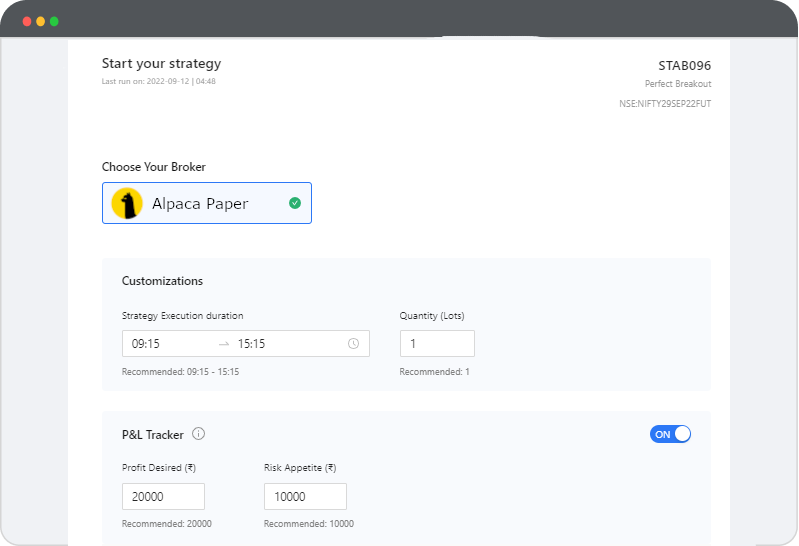This screenshot has height=546, width=799.
Task: Click the green checkmark on Alpaca Paper
Action: (295, 203)
